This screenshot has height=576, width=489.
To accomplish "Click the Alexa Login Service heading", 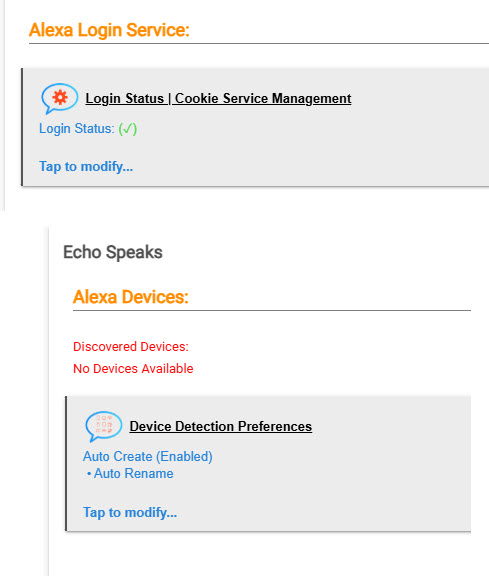I will coord(109,30).
